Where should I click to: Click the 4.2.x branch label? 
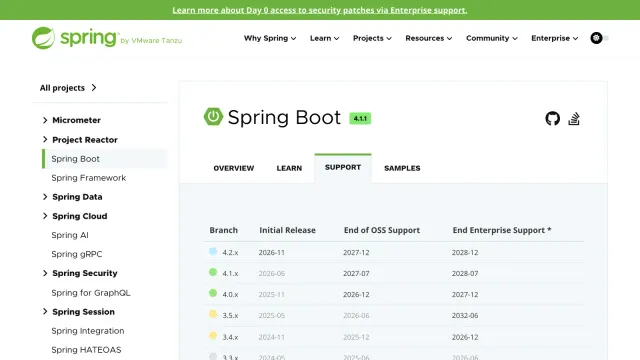[x=230, y=253]
